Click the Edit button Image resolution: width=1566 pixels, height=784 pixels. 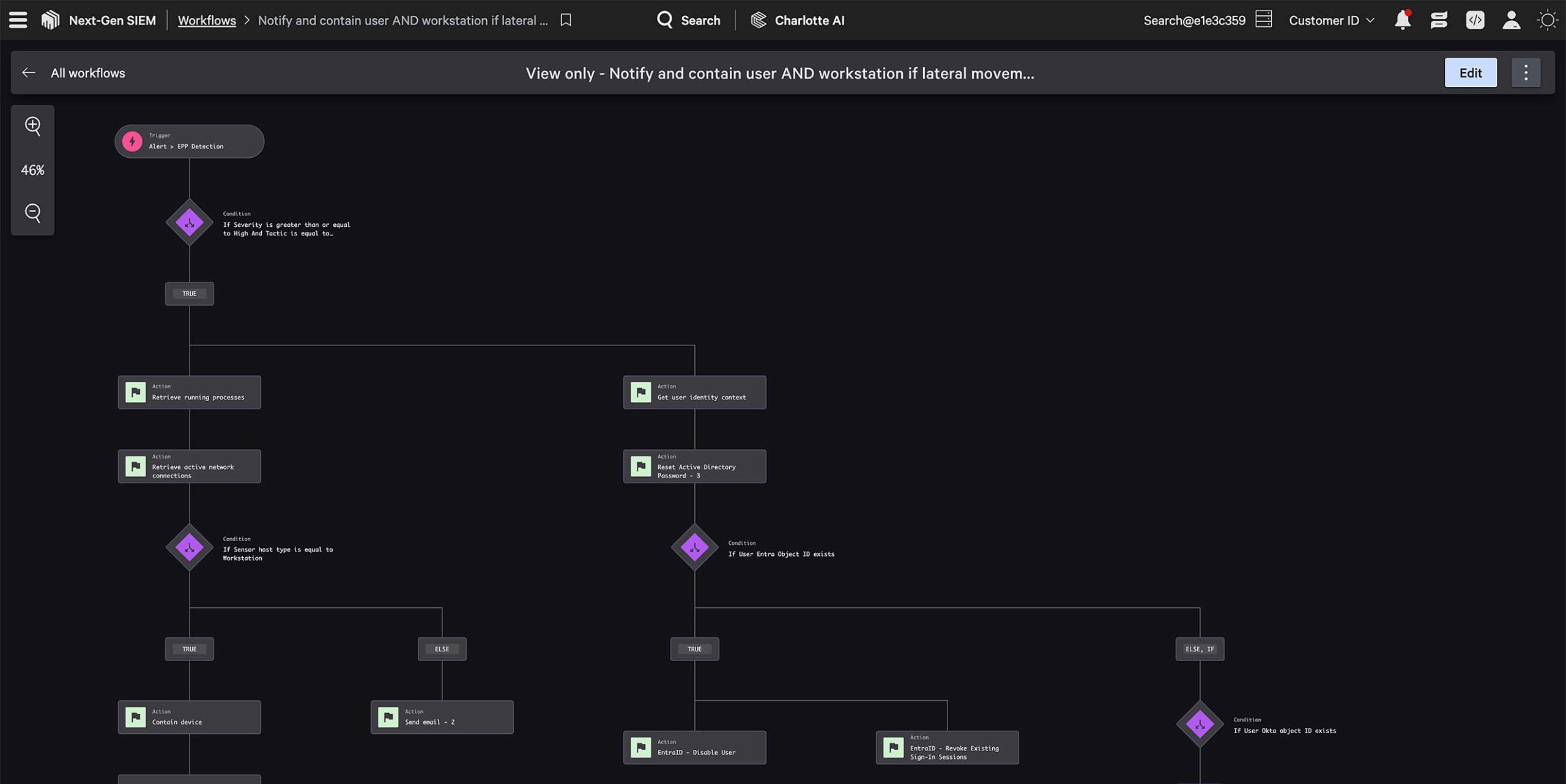[x=1470, y=72]
